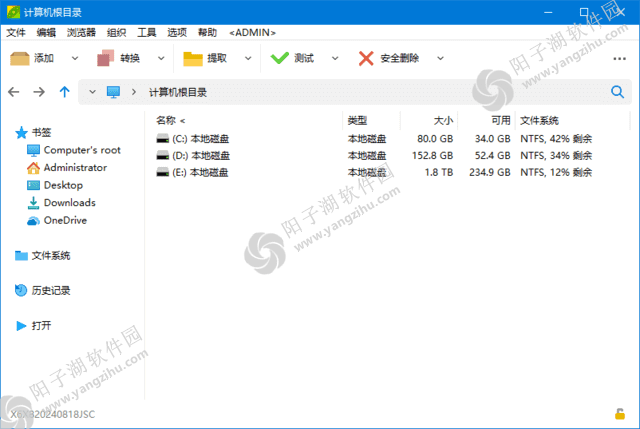Click the C: drive icon
The image size is (640, 429).
pos(162,139)
